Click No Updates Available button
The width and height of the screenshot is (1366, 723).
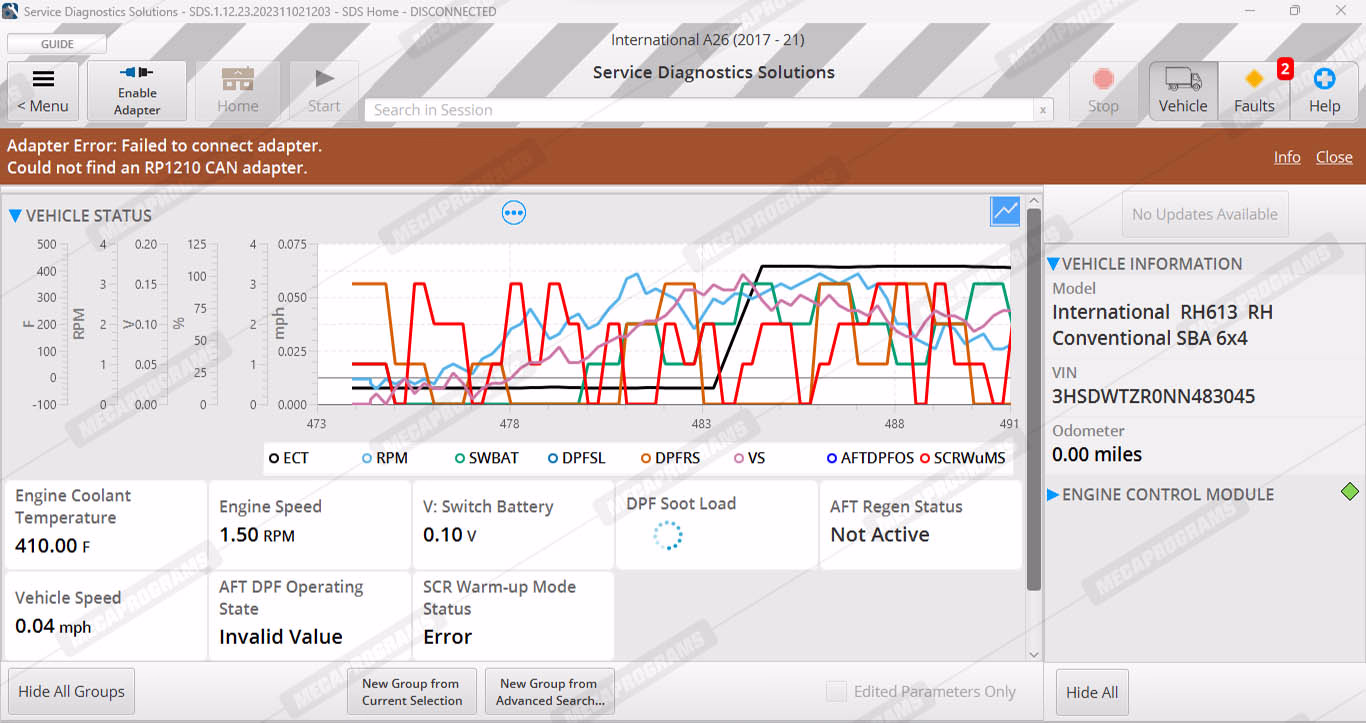(x=1204, y=214)
